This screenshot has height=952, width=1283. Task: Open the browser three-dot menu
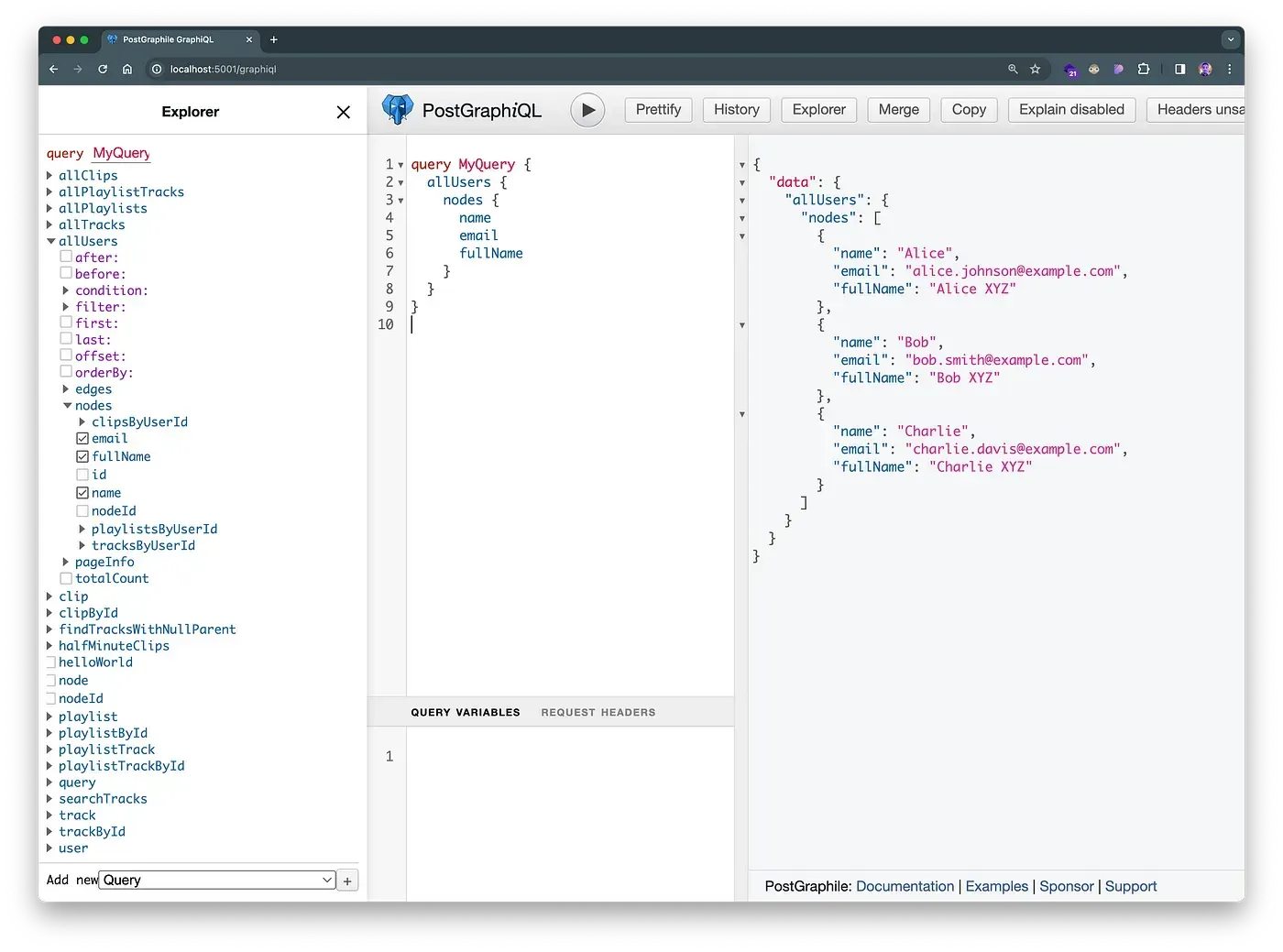point(1230,69)
